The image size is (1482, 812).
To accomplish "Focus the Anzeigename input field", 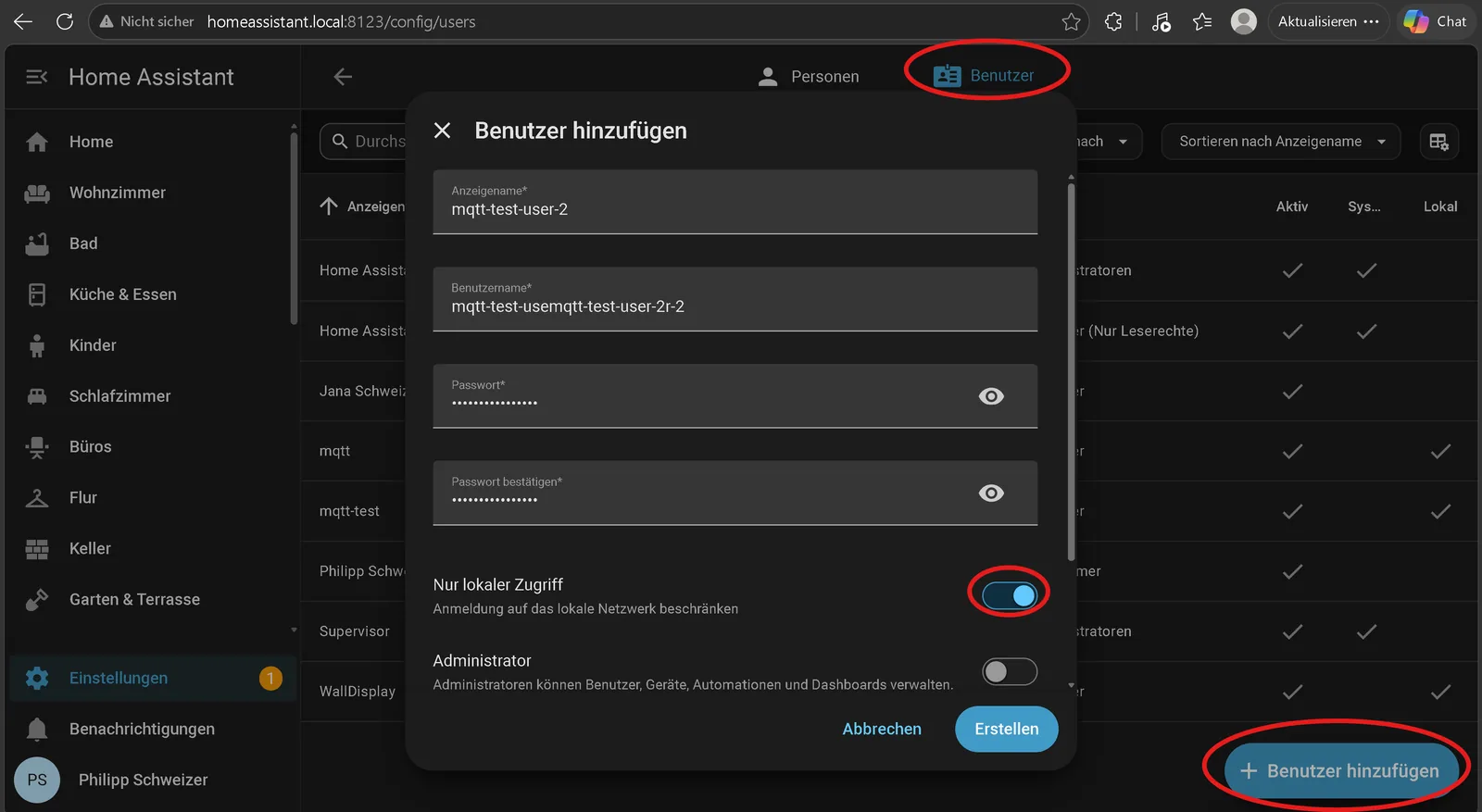I will (735, 202).
